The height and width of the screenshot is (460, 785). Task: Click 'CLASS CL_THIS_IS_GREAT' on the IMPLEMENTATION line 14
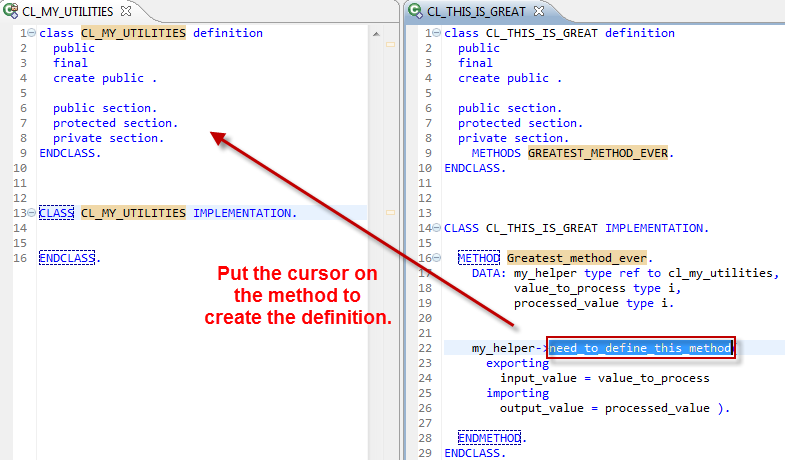(521, 228)
